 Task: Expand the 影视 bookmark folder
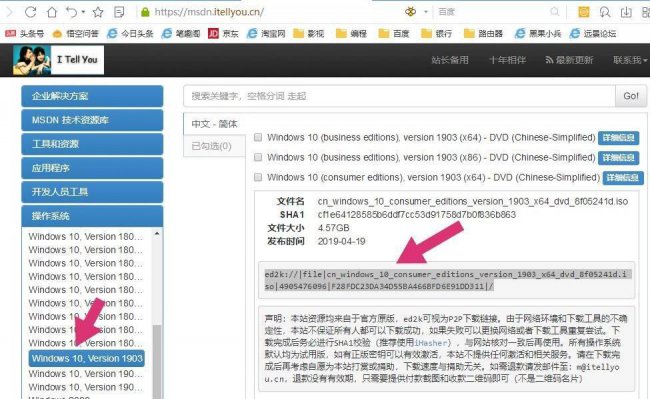309,34
